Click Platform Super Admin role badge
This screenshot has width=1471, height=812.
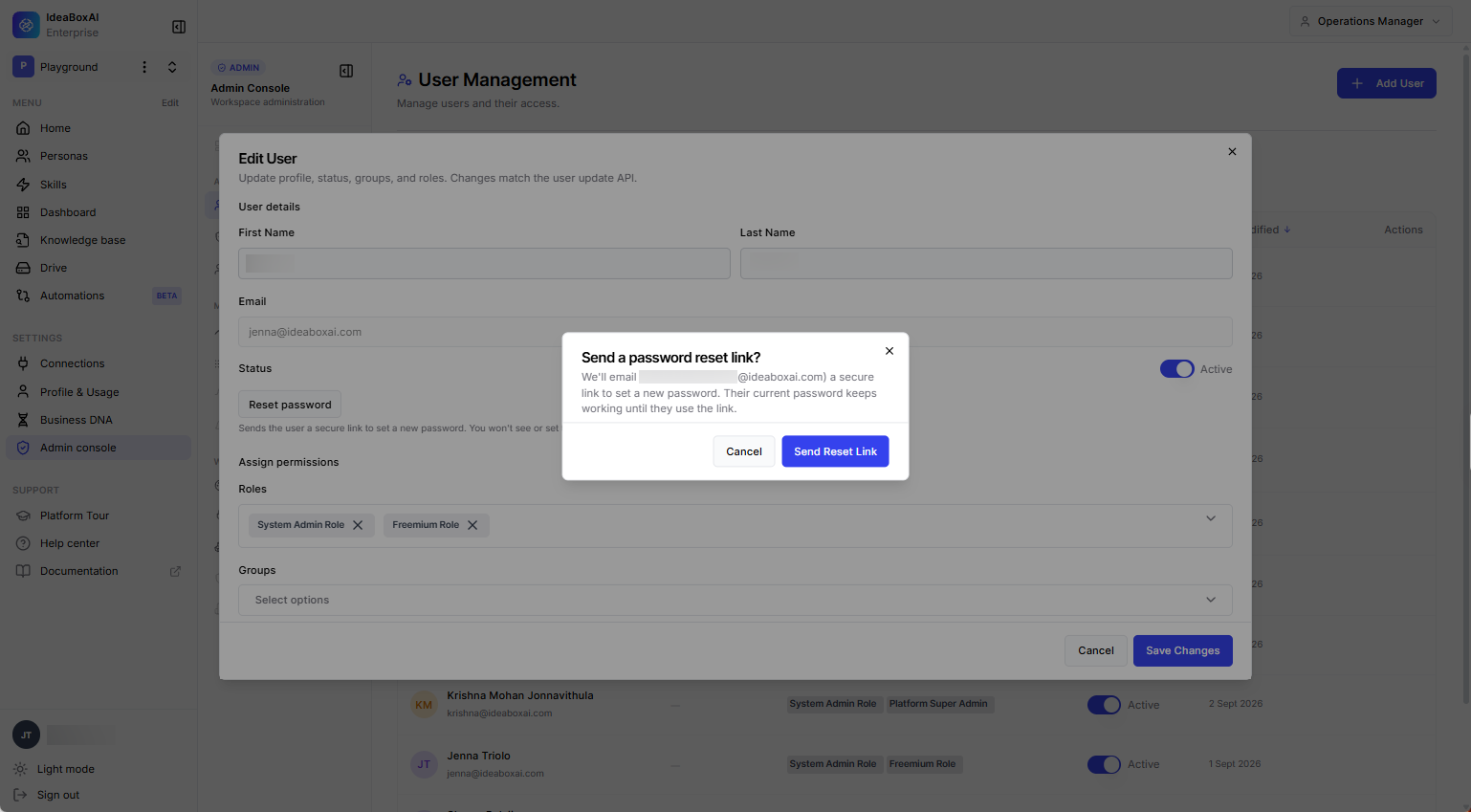[x=938, y=704]
